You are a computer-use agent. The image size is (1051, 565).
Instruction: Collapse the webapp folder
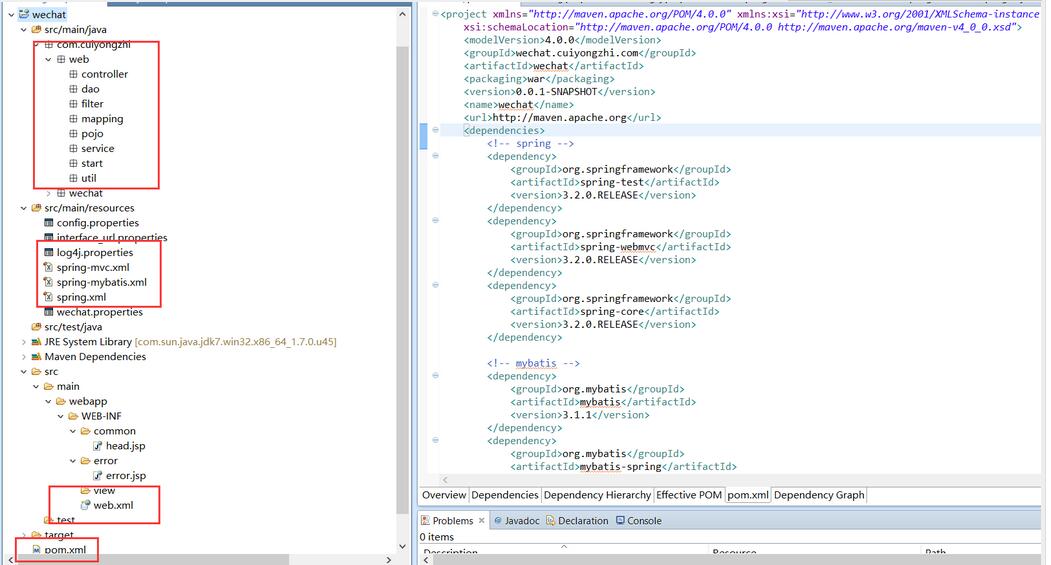pos(48,401)
